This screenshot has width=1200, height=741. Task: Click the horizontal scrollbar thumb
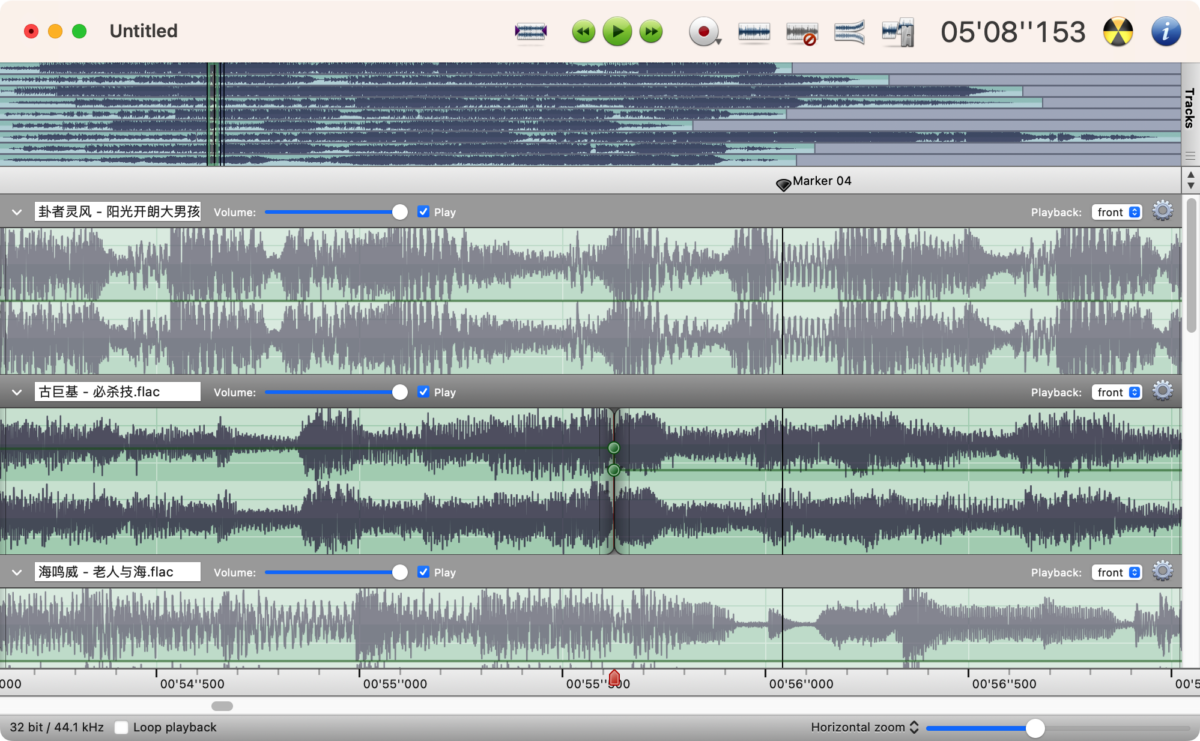click(222, 706)
